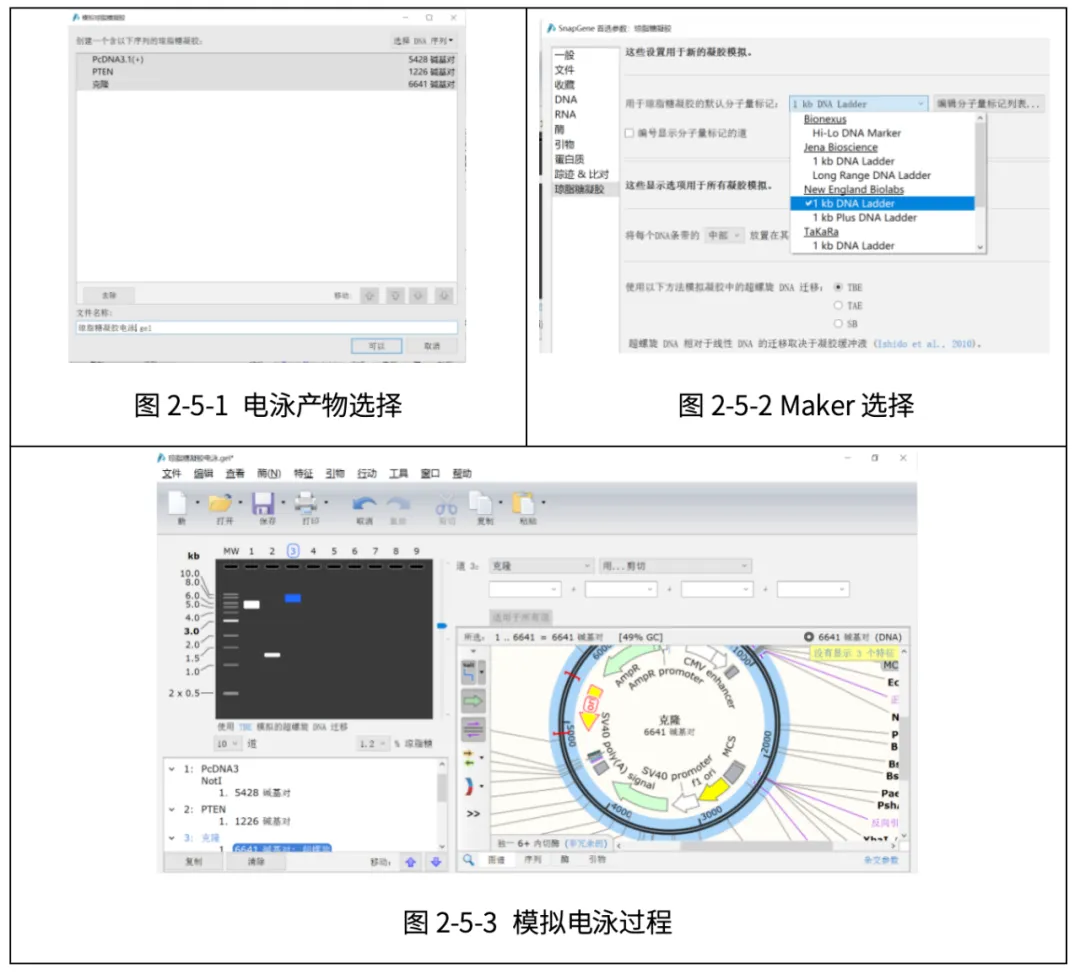Screen dimensions: 1080x980
Task: Open the 工具 (Tools) menu
Action: [398, 473]
